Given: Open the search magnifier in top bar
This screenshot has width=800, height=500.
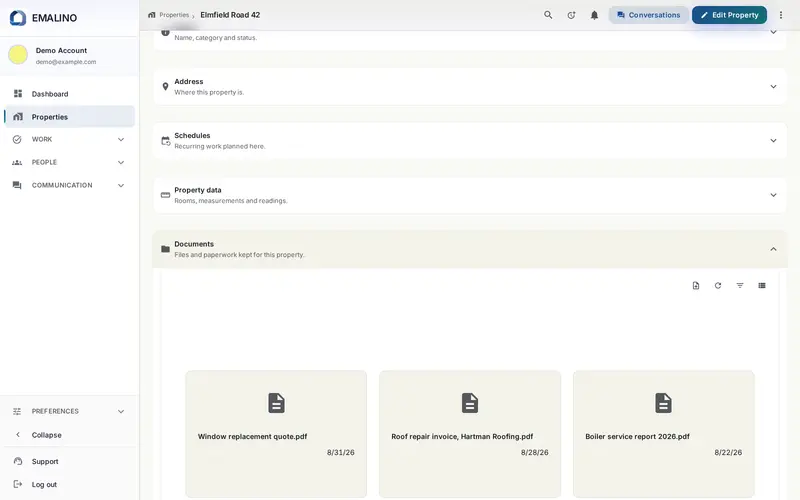Looking at the screenshot, I should (548, 15).
